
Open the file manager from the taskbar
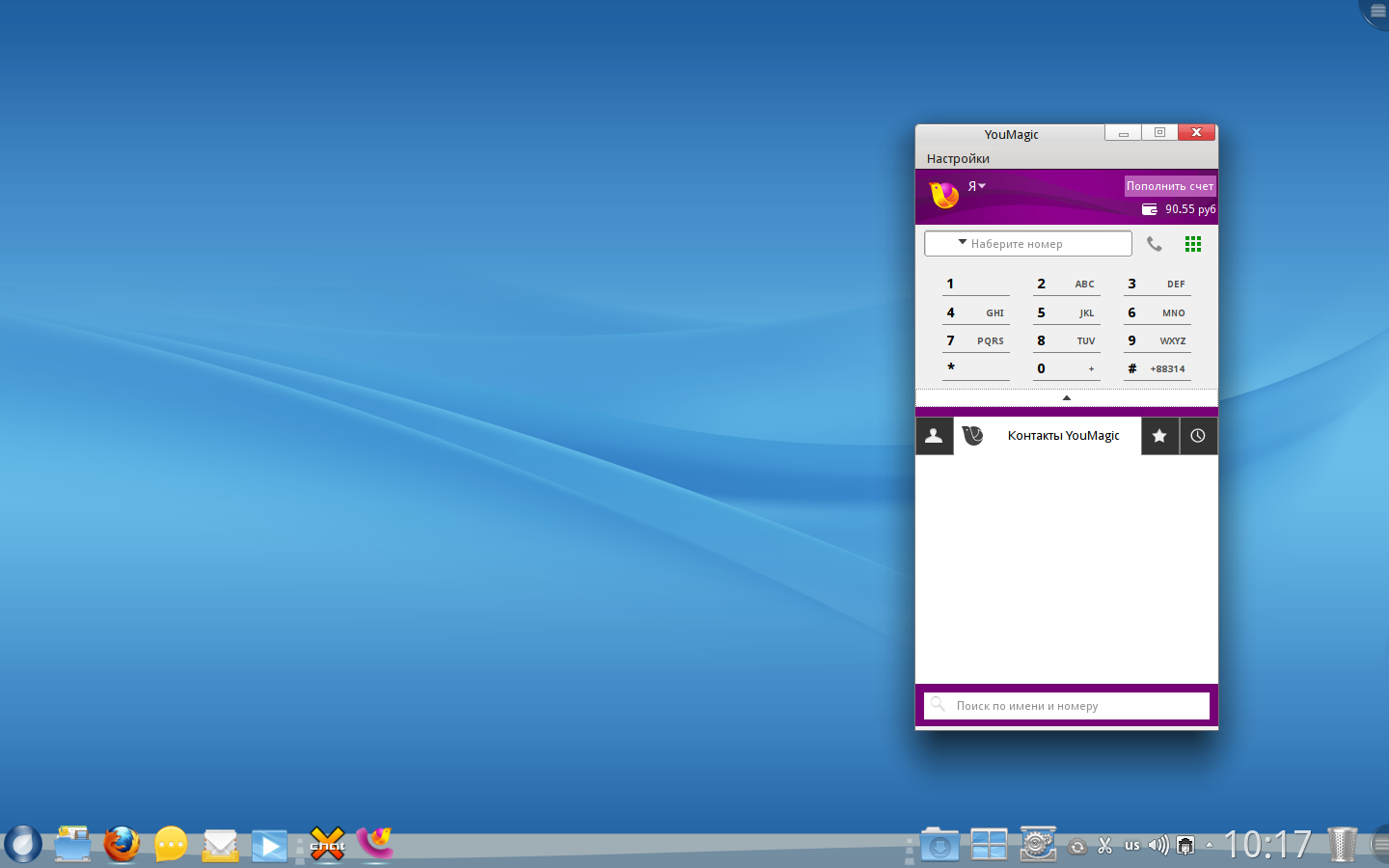72,845
